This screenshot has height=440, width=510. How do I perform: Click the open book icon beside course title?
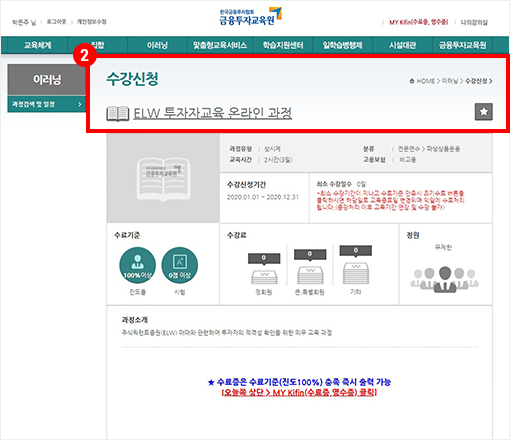(118, 114)
